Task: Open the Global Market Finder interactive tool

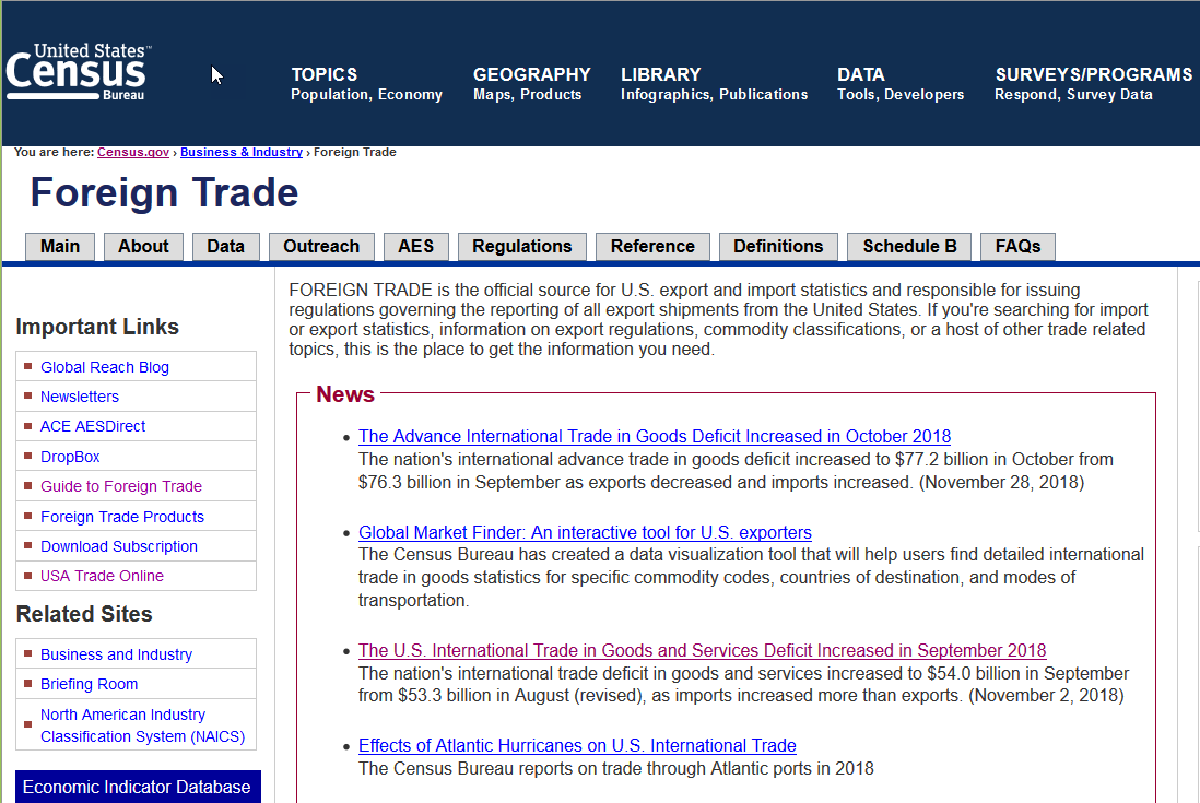Action: click(x=585, y=532)
